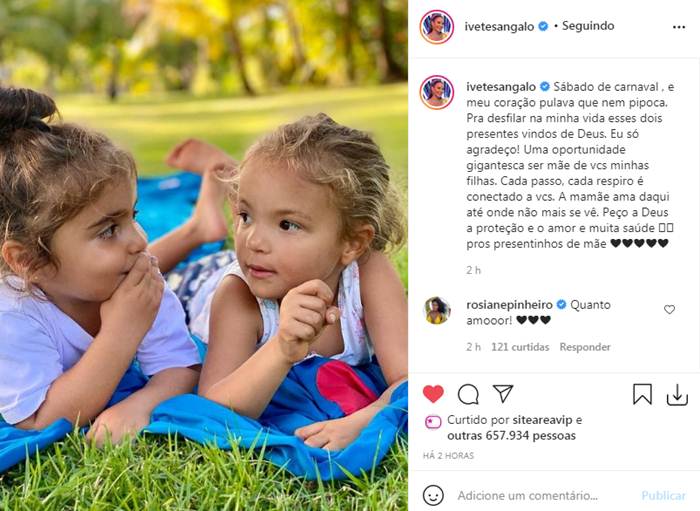Show the outras 657.934 pessoas likes list
This screenshot has height=511, width=700.
click(x=511, y=436)
